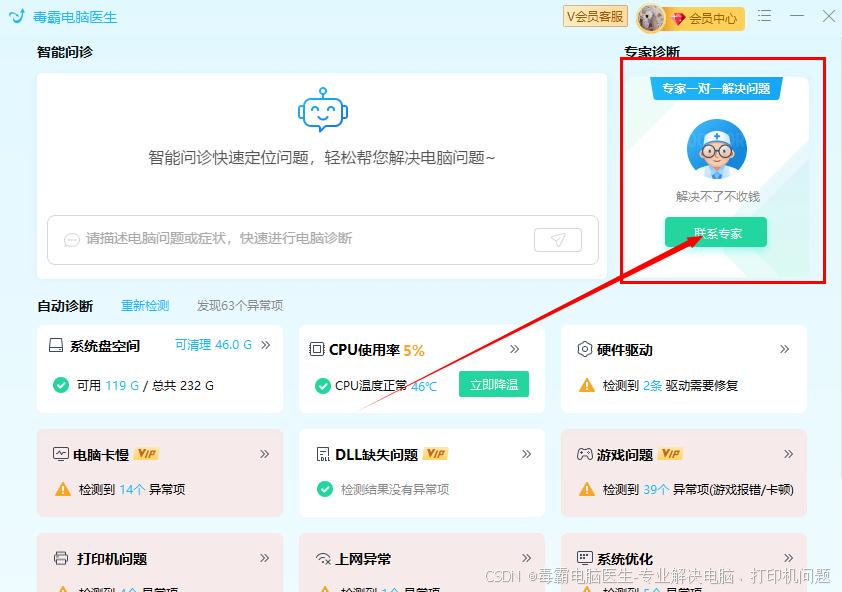Click the 系统优化 keyboard icon

584,558
